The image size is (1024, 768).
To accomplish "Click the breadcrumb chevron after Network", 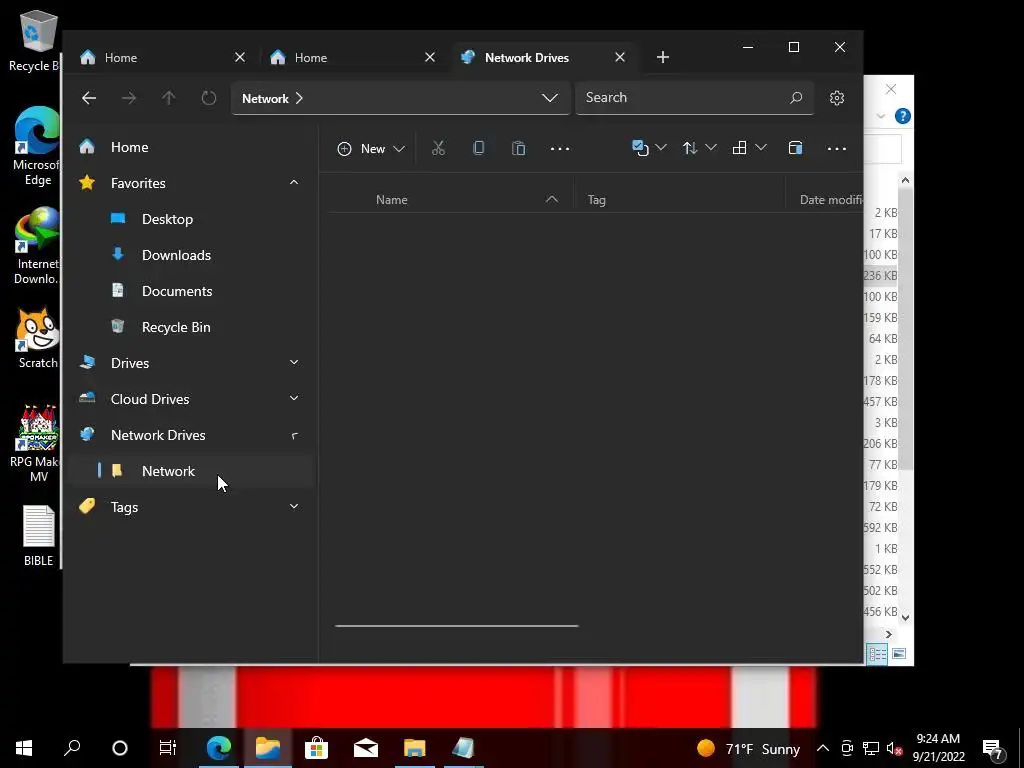I will pyautogui.click(x=299, y=98).
